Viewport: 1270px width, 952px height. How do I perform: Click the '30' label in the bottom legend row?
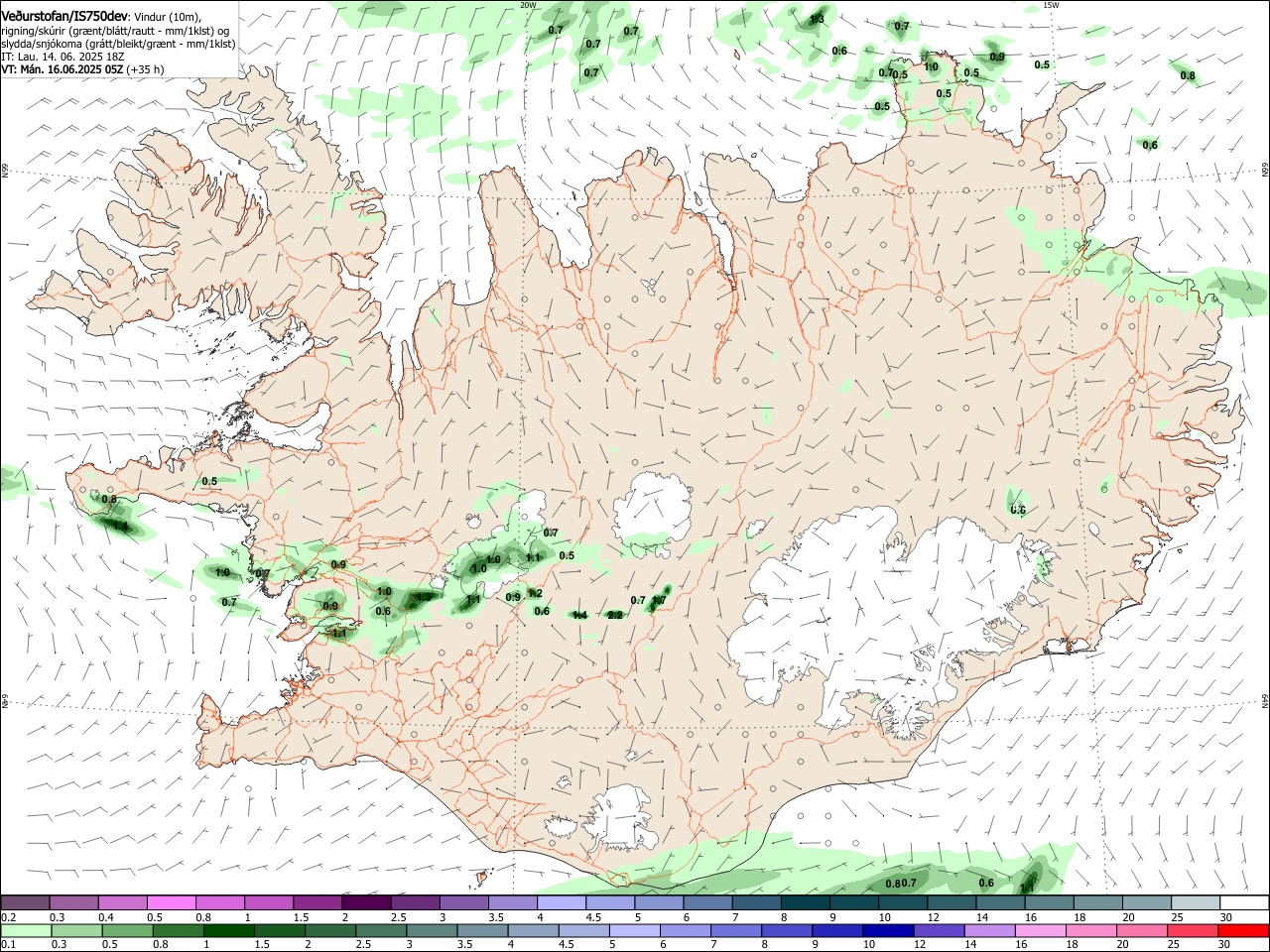pos(1223,944)
